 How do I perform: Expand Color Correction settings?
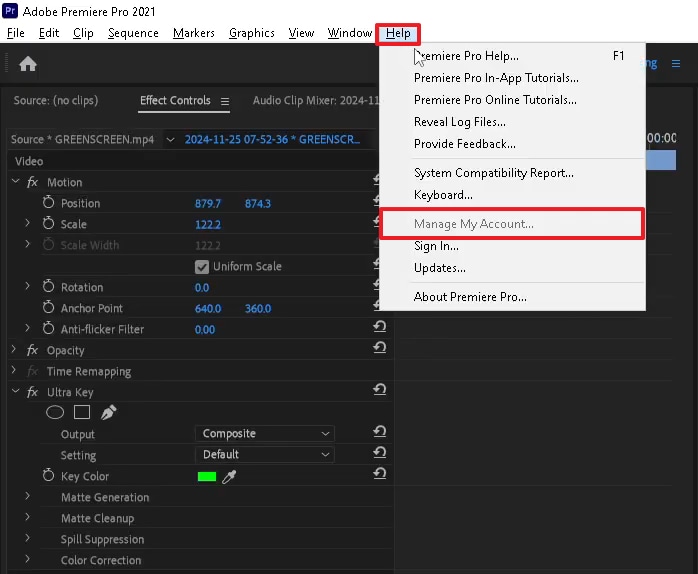pos(27,558)
